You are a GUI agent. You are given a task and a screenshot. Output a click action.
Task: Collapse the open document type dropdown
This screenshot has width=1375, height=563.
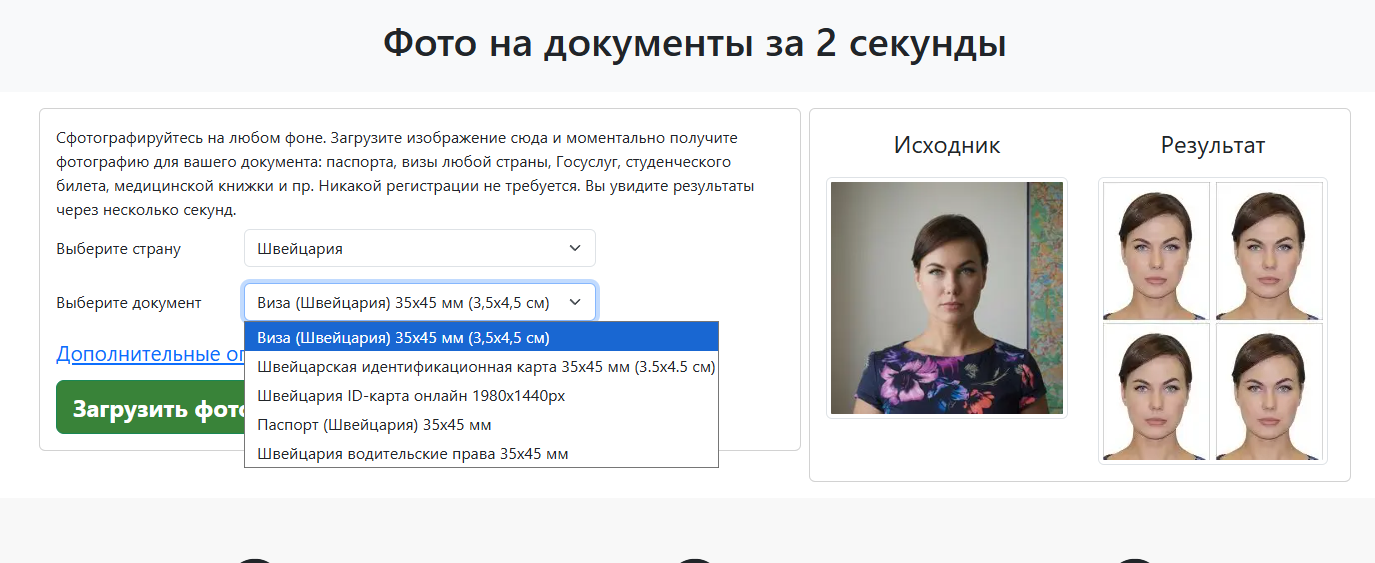click(x=420, y=302)
